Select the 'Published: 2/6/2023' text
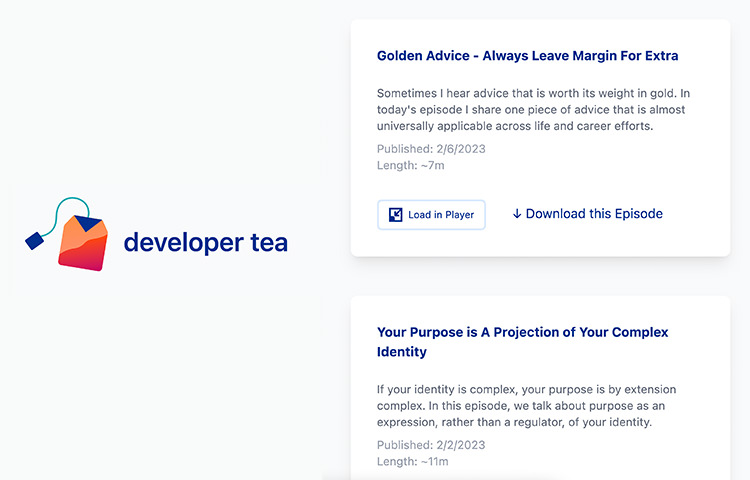 [x=431, y=149]
